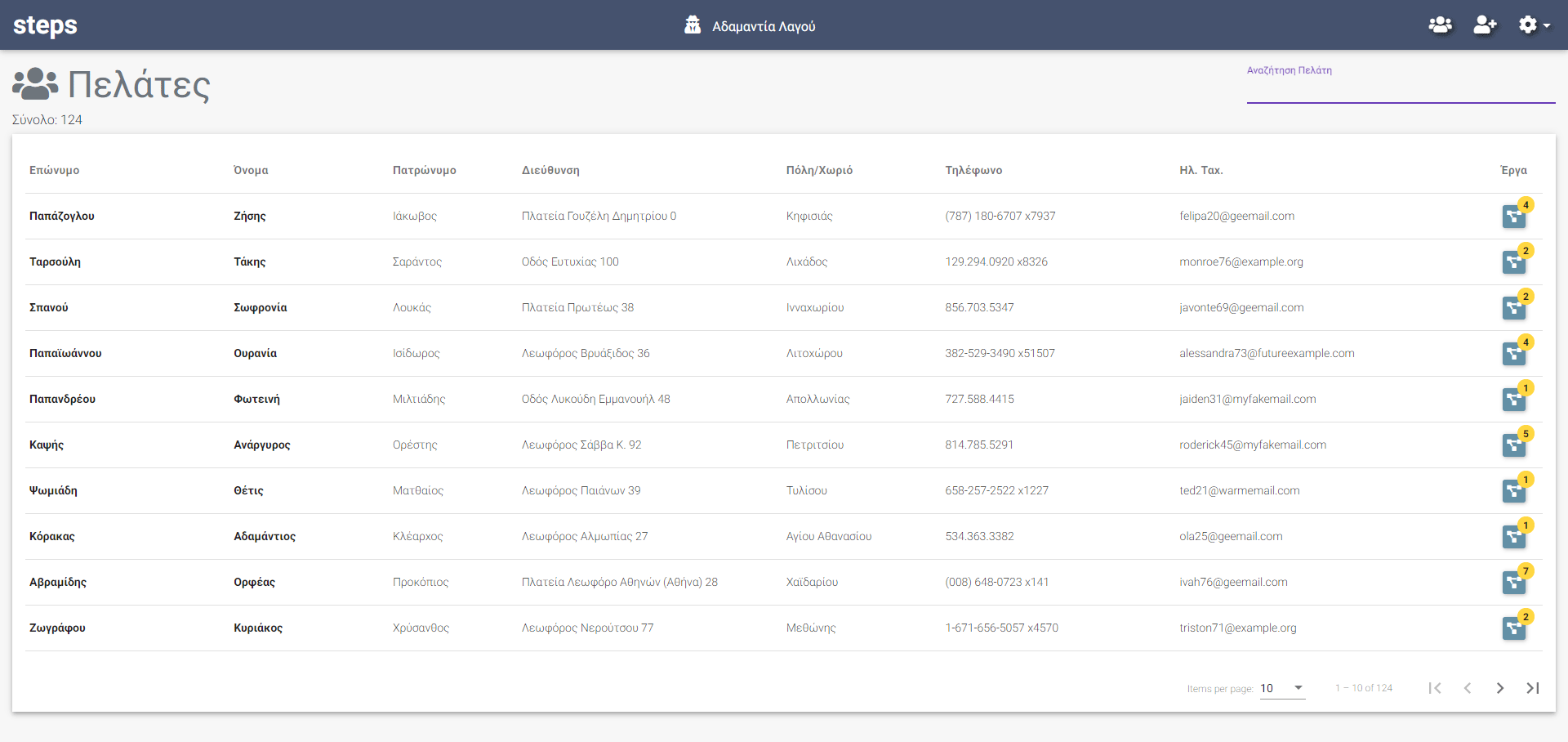
Task: Open projects icon for Παπάζογλου row
Action: pos(1514,217)
